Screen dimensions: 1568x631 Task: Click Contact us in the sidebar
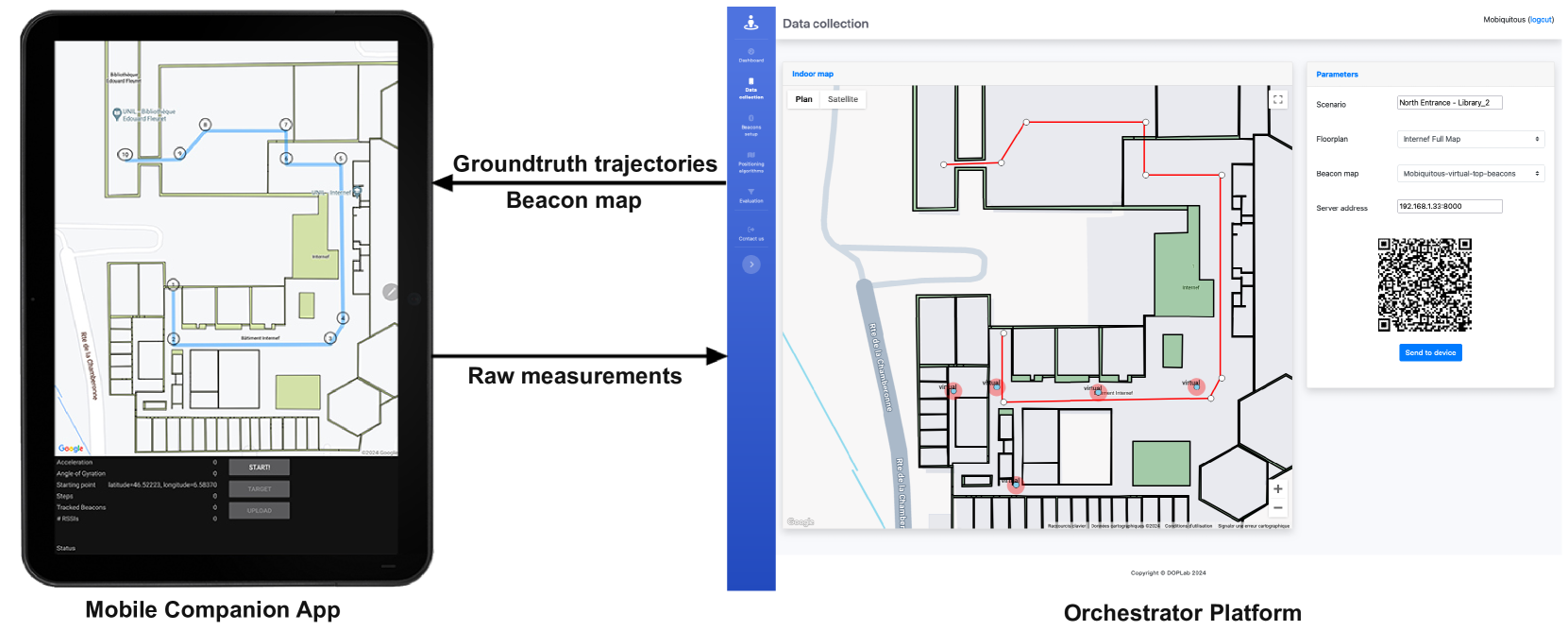751,233
